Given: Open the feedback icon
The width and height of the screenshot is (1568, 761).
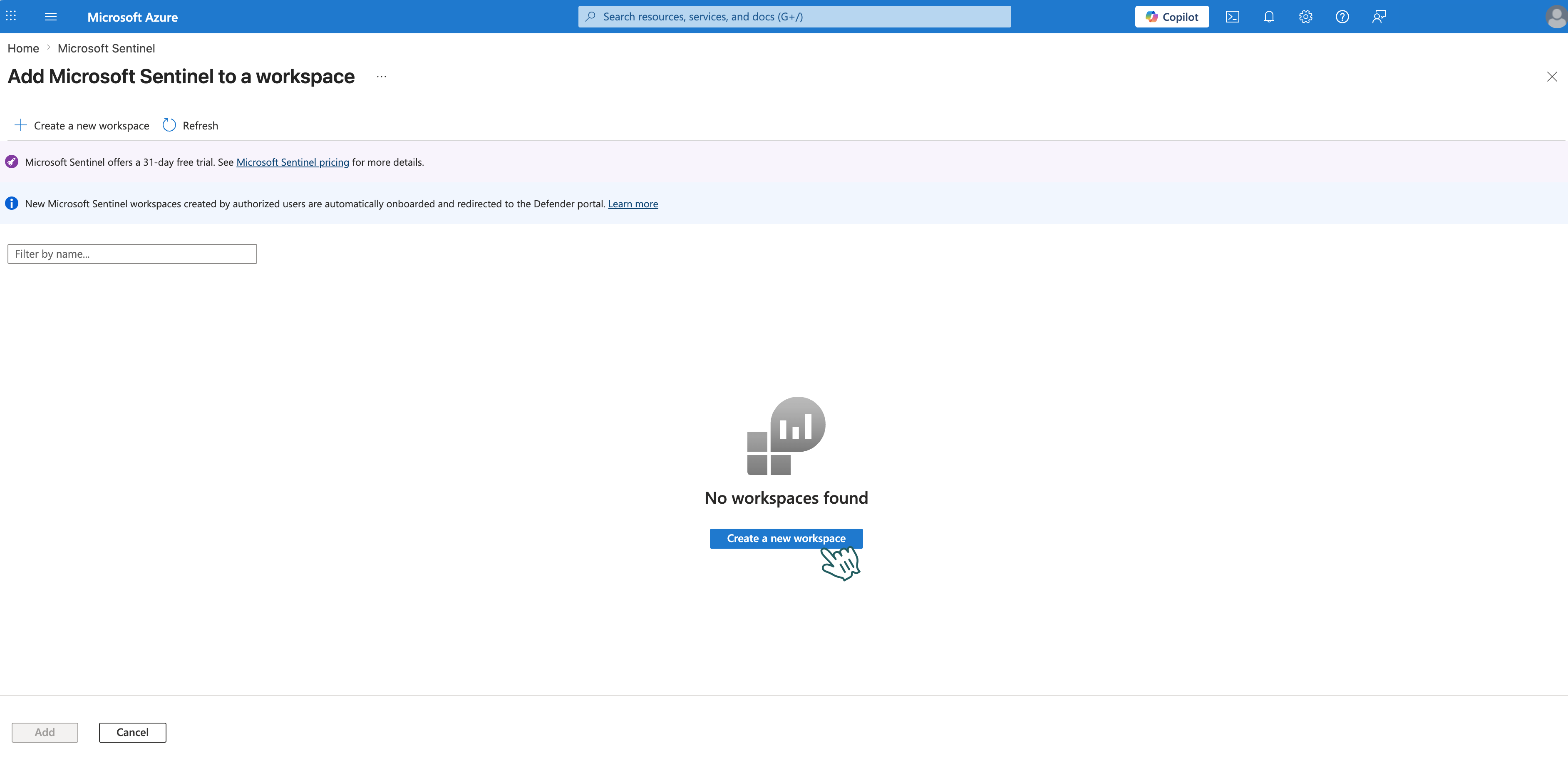Looking at the screenshot, I should tap(1379, 16).
